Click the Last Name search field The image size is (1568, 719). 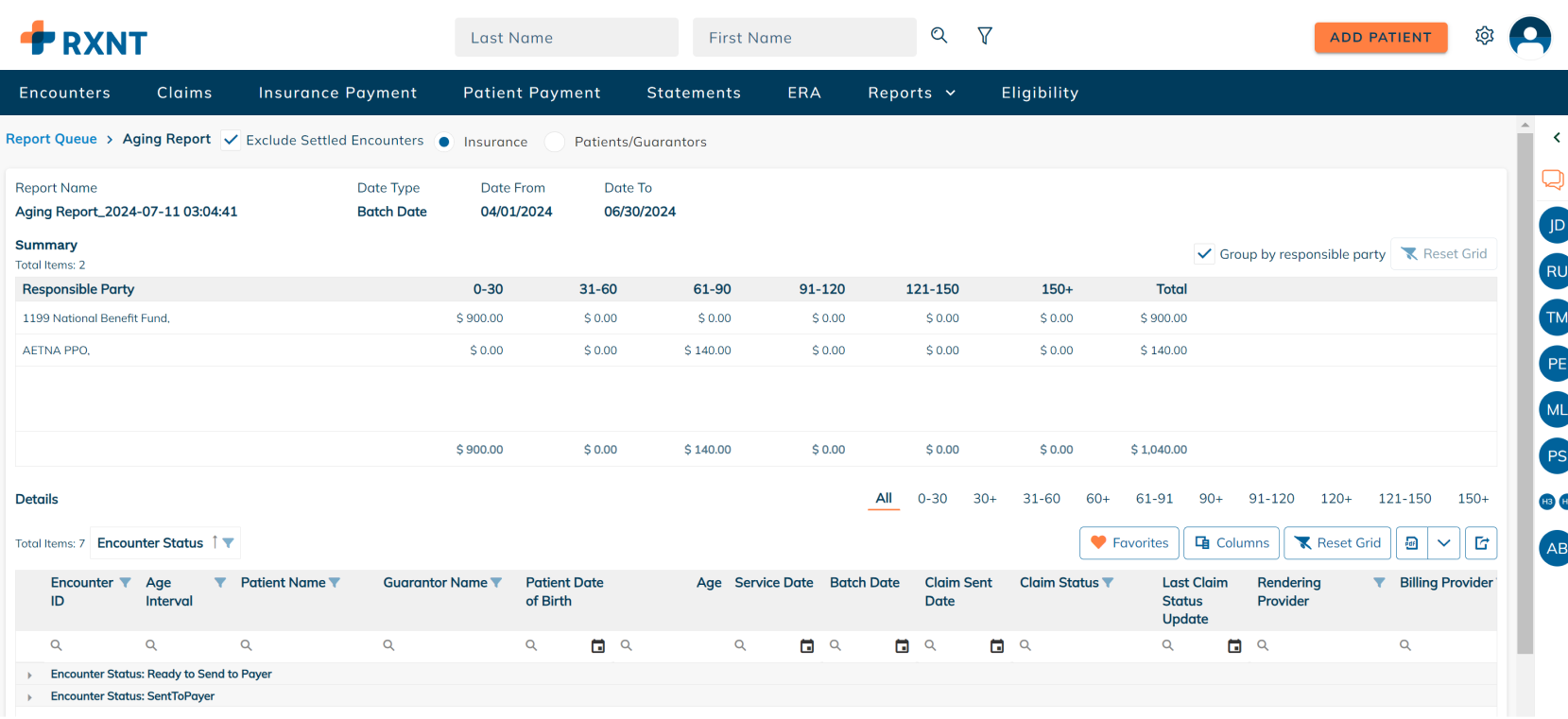coord(566,38)
